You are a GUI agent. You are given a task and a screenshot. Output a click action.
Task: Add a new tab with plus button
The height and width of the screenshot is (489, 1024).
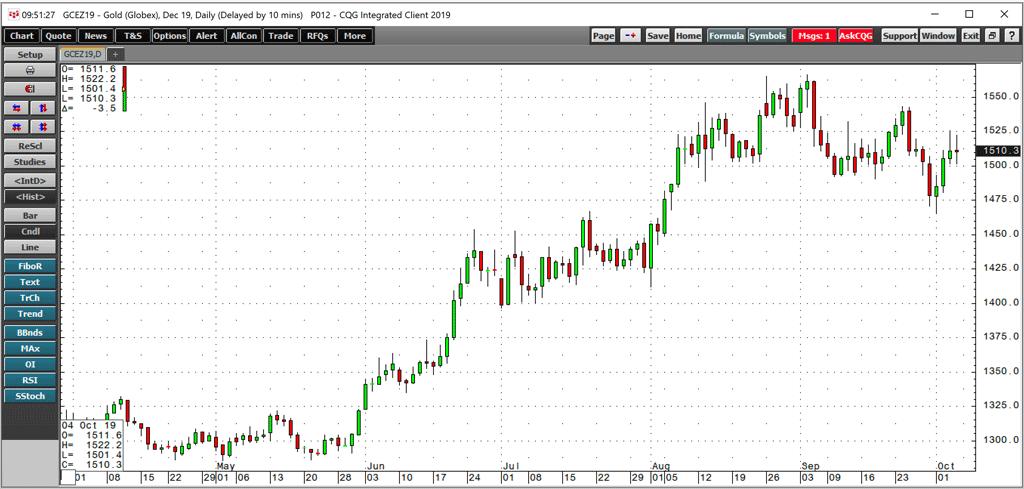[x=115, y=53]
